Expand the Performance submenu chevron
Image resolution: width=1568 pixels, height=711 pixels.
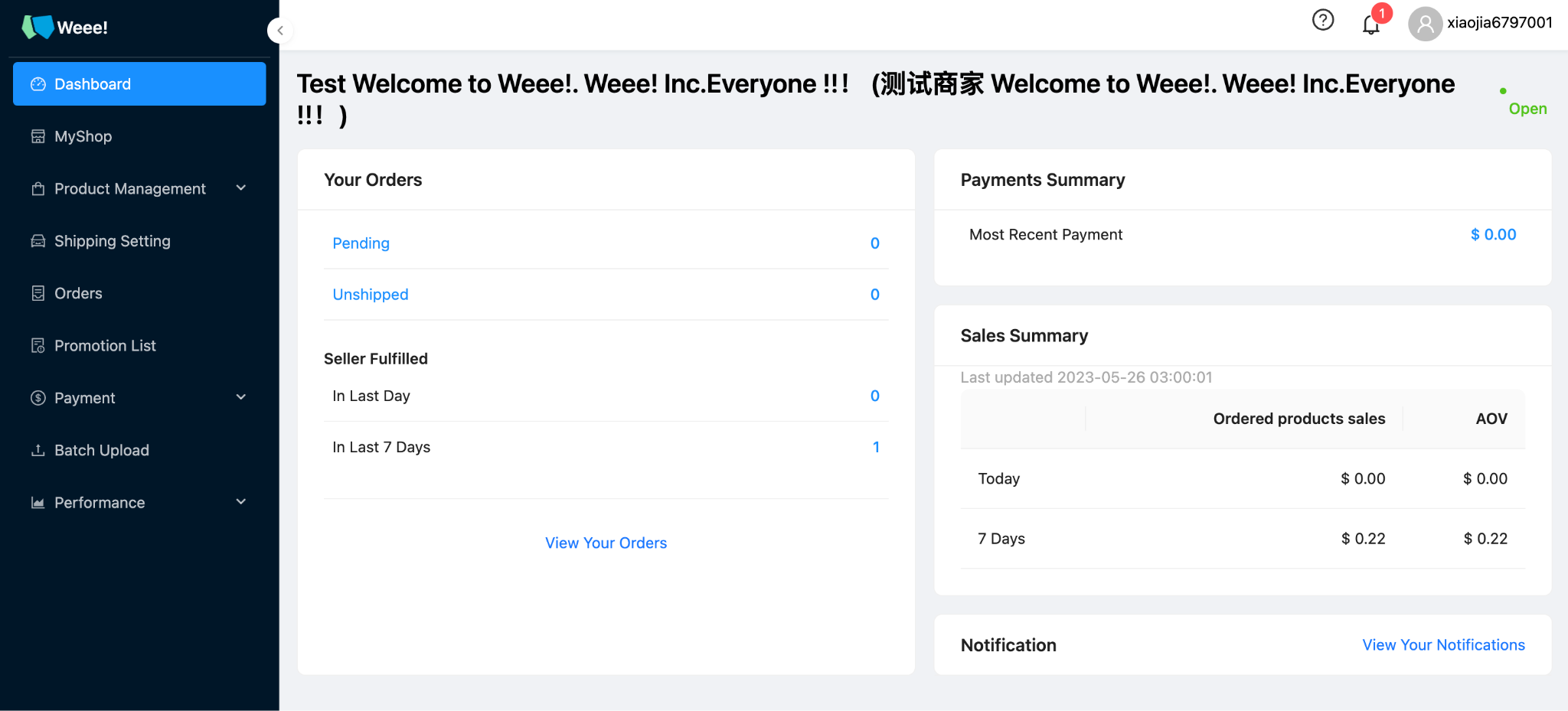[241, 502]
